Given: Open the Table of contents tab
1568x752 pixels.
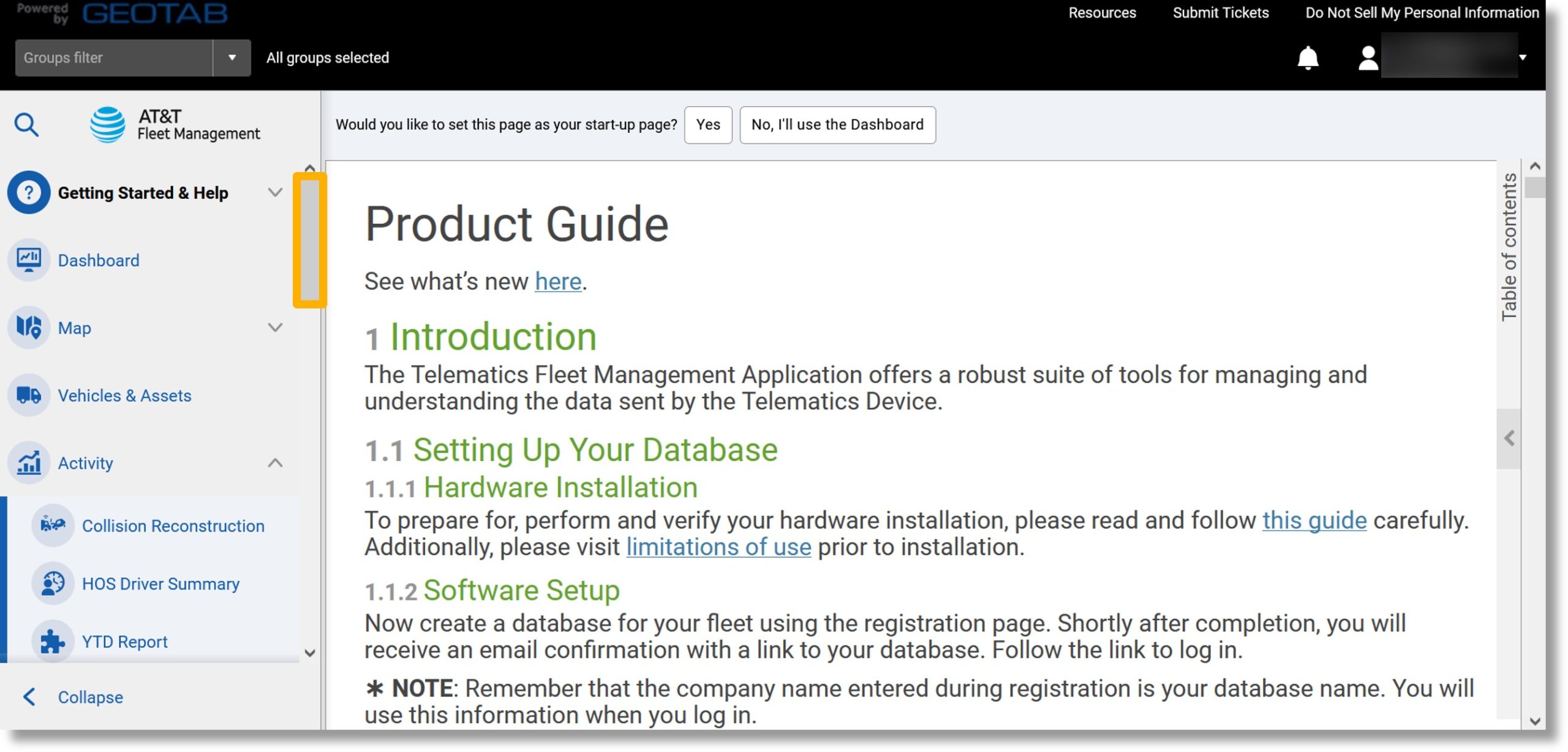Looking at the screenshot, I should pos(1509,247).
